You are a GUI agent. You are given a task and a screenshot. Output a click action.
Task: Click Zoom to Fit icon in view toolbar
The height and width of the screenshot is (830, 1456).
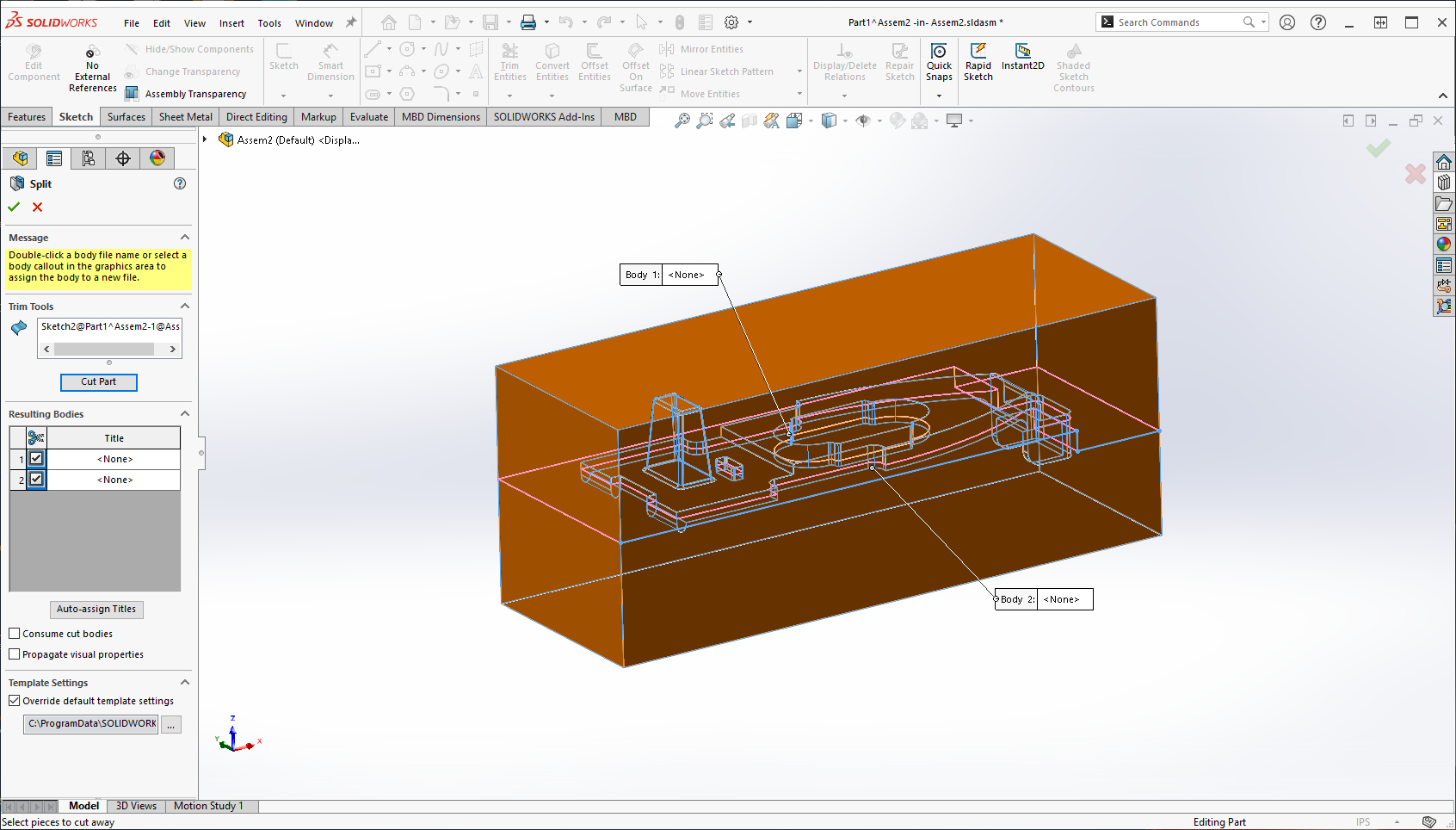point(682,121)
